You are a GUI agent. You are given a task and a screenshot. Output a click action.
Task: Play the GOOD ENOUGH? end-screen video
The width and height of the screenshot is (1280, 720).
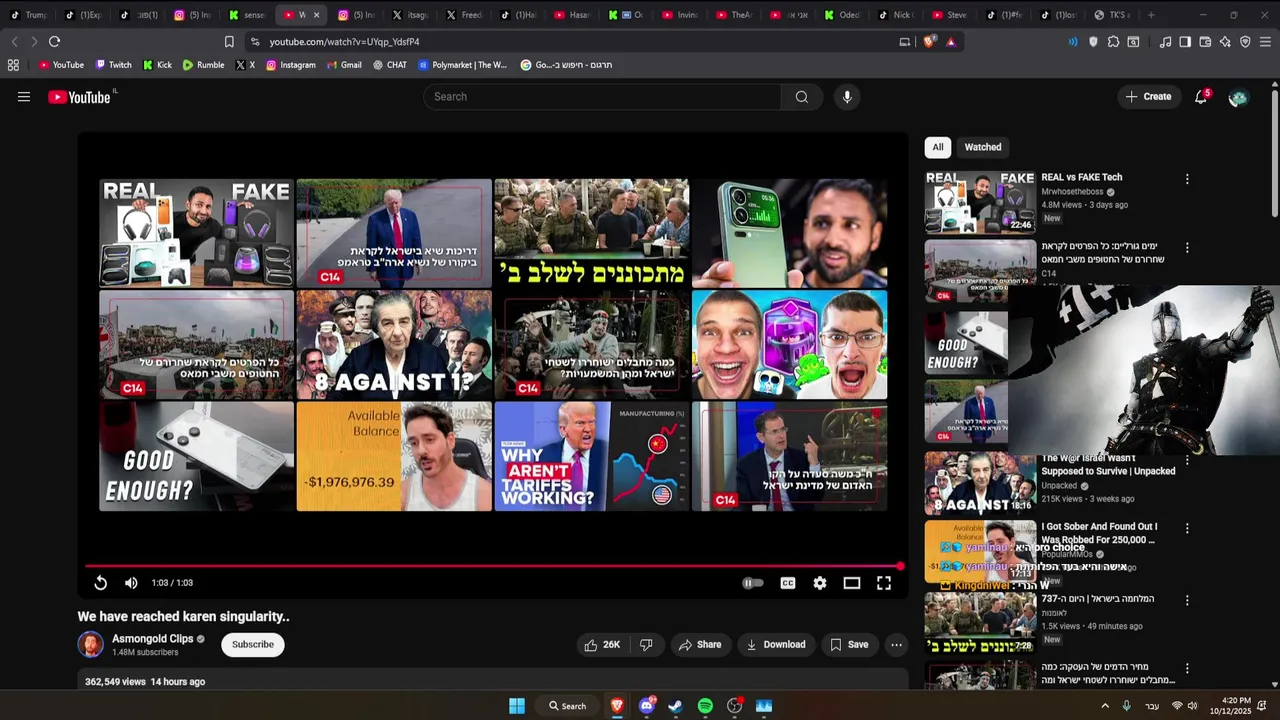(197, 456)
